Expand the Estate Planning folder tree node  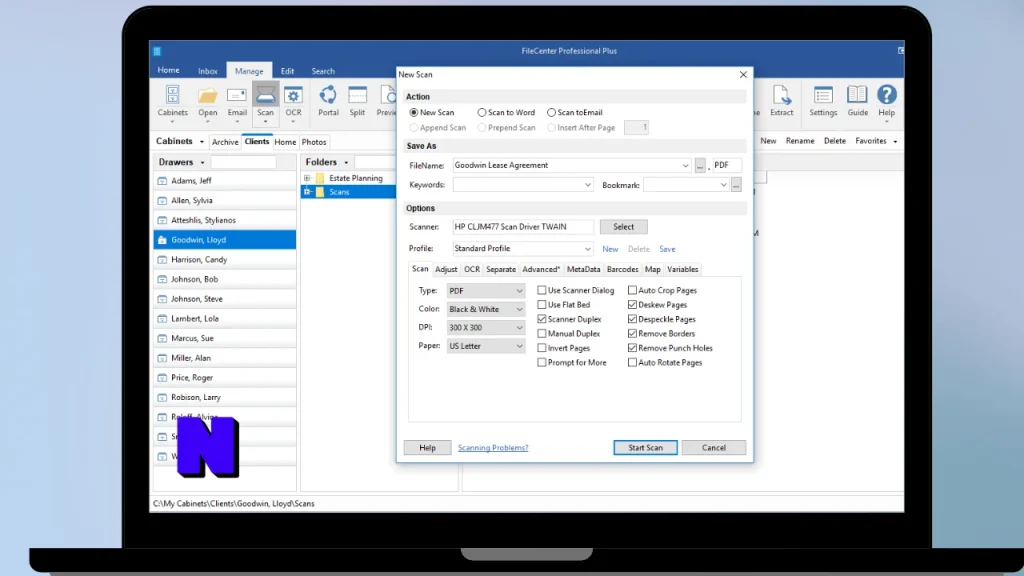[307, 178]
